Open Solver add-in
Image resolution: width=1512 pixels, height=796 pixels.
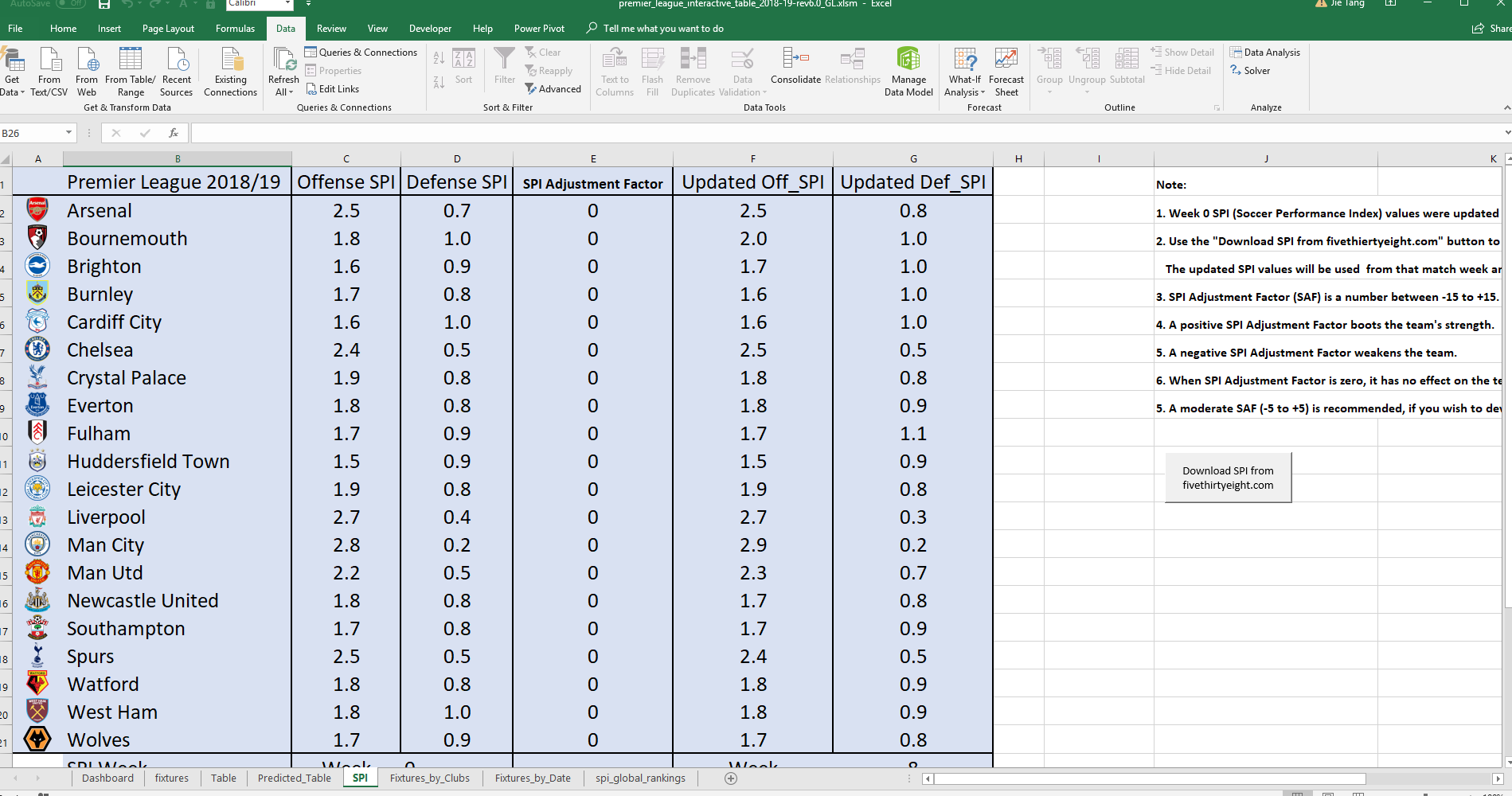coord(1256,71)
